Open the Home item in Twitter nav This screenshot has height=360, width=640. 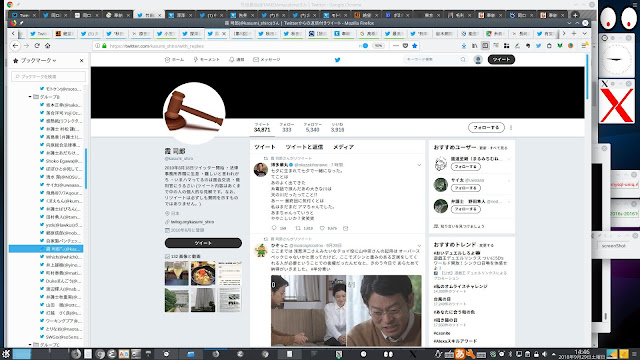[x=174, y=60]
